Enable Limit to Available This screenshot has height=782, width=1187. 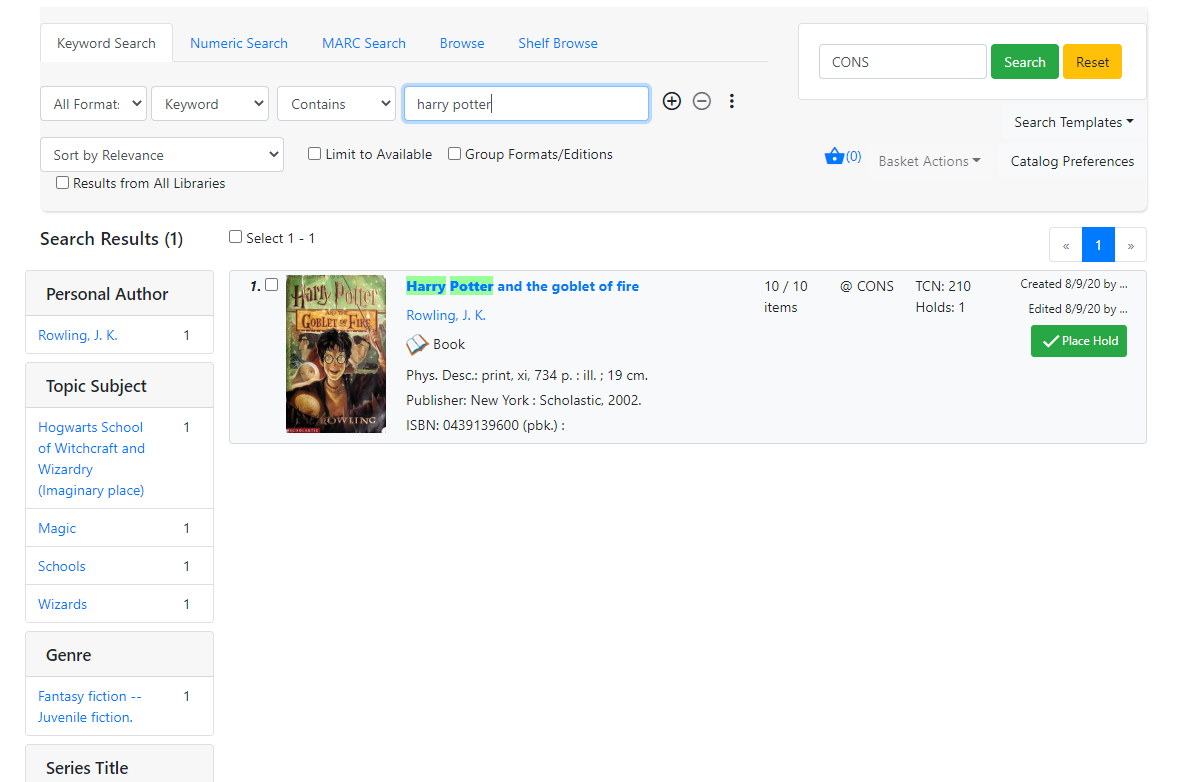click(314, 153)
